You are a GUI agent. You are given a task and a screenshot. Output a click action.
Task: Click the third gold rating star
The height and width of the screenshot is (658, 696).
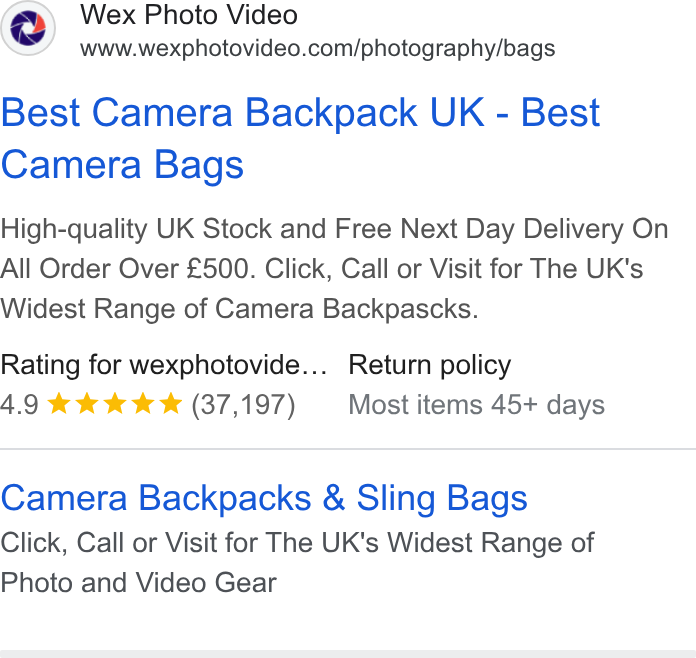coord(115,404)
